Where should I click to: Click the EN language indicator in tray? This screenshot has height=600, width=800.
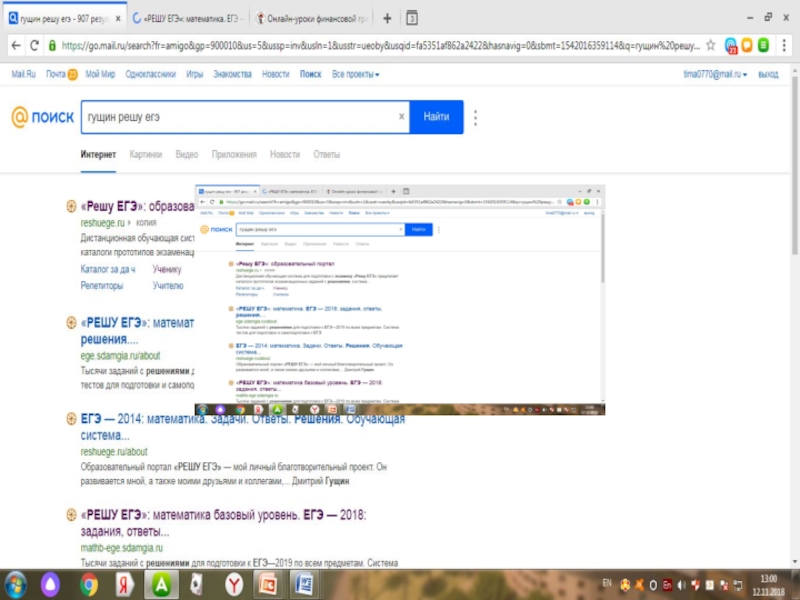[607, 583]
